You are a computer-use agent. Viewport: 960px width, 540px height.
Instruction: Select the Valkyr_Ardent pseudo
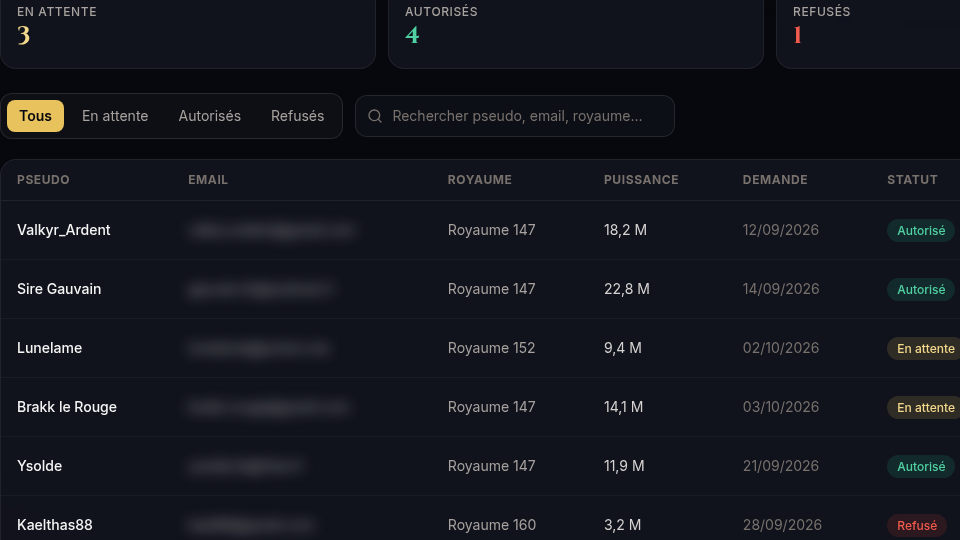point(64,230)
